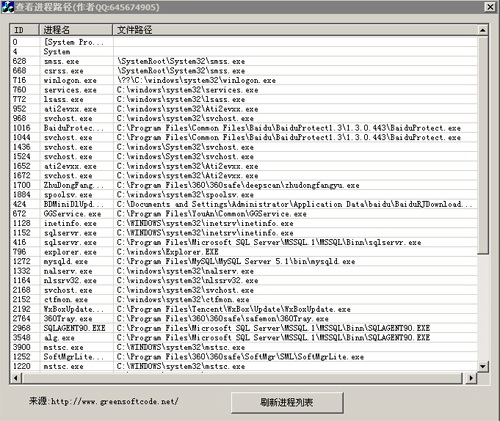Viewport: 500px width, 421px height.
Task: Select the SQLAGENT90.EXE process name cell
Action: click(x=75, y=328)
